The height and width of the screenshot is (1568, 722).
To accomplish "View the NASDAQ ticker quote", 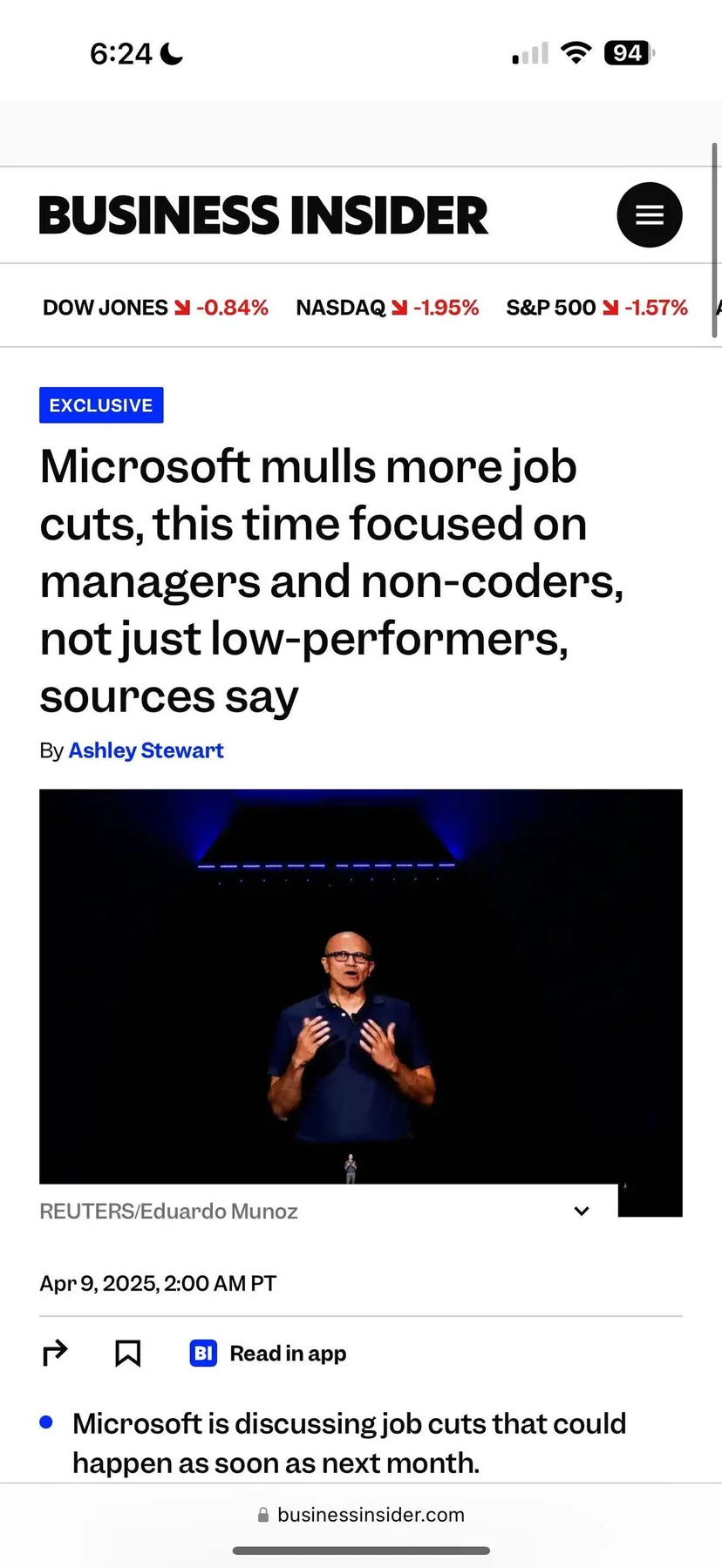I will (387, 307).
